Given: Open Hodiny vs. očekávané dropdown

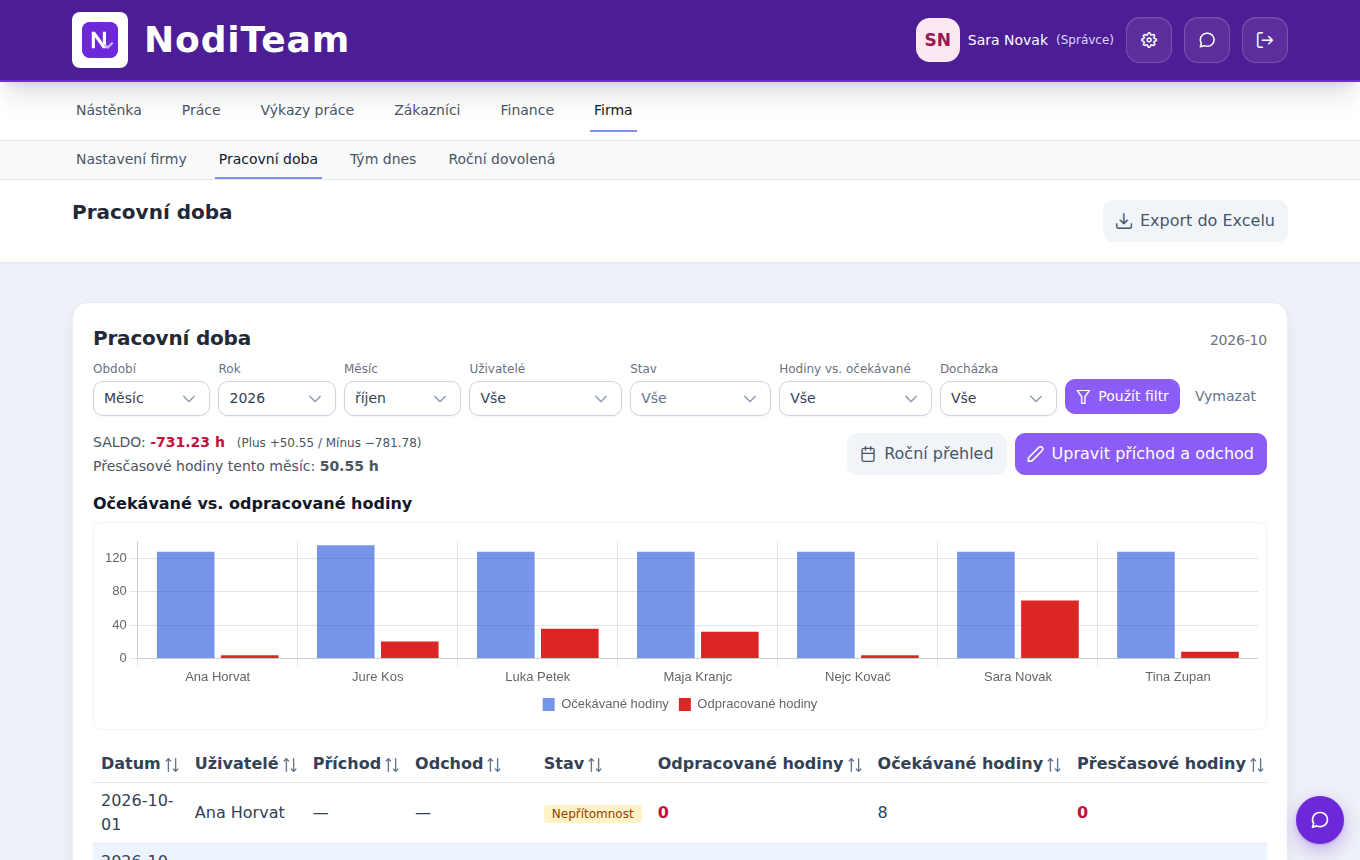Looking at the screenshot, I should [x=855, y=398].
